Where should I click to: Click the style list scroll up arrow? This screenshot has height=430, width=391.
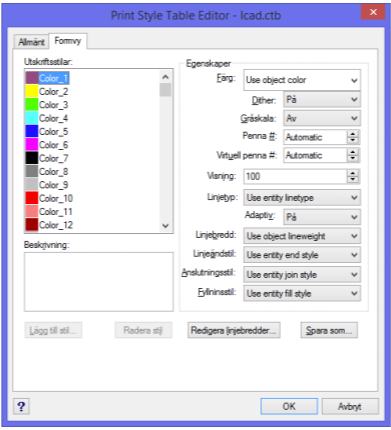click(x=165, y=77)
